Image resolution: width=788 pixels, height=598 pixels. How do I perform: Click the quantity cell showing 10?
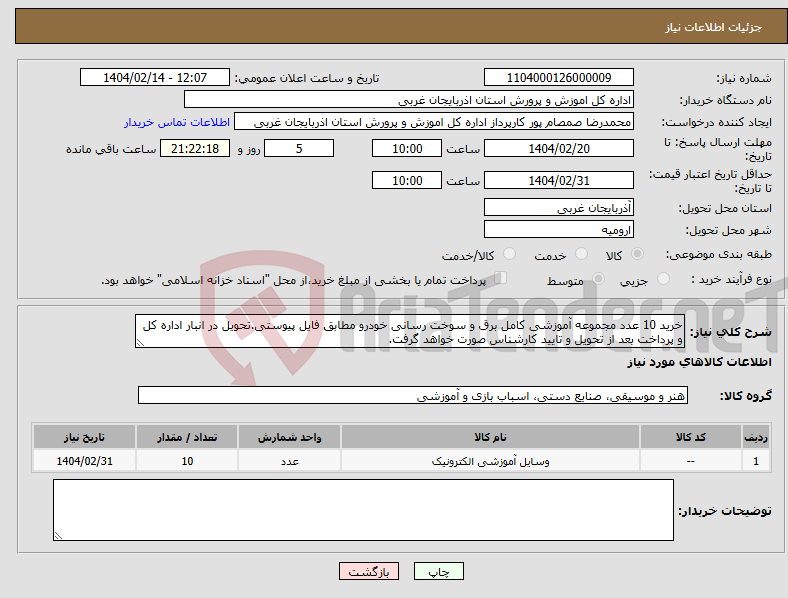coord(187,461)
